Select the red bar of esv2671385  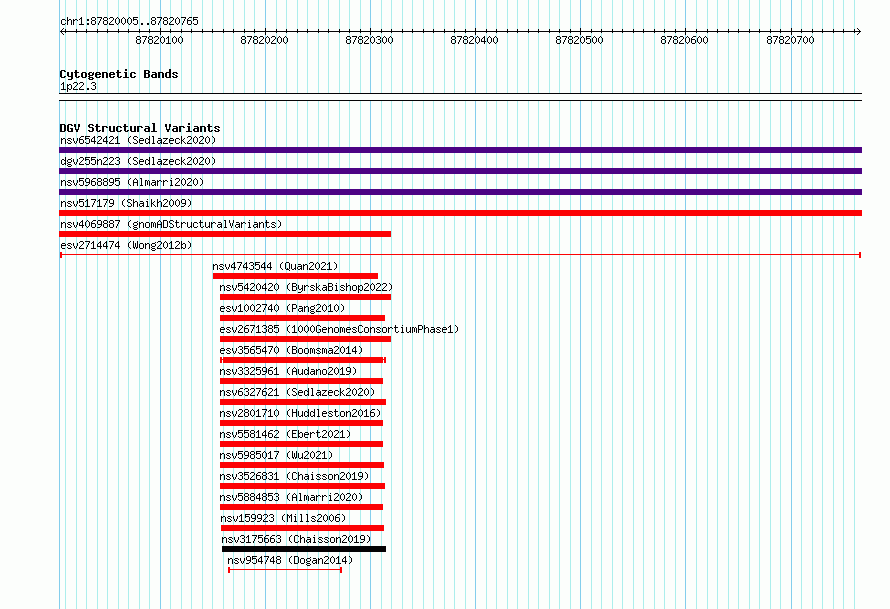coord(305,339)
